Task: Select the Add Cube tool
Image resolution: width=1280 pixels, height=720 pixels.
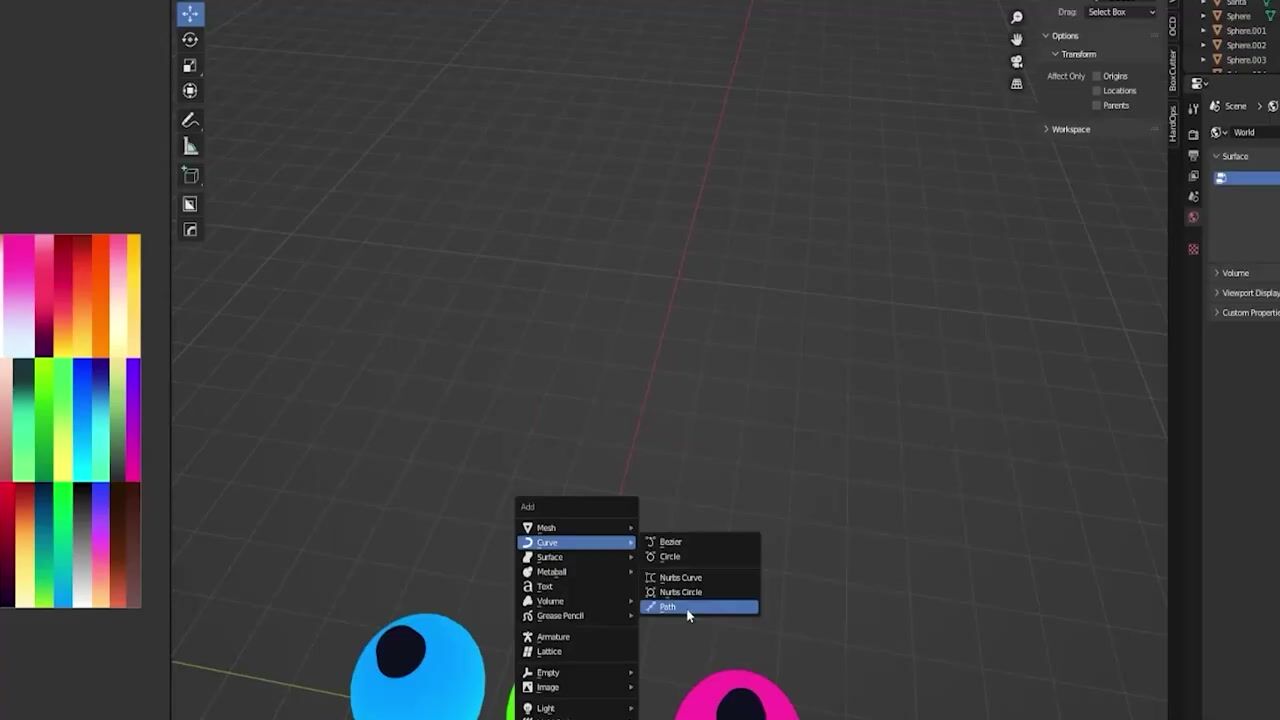Action: (x=190, y=176)
